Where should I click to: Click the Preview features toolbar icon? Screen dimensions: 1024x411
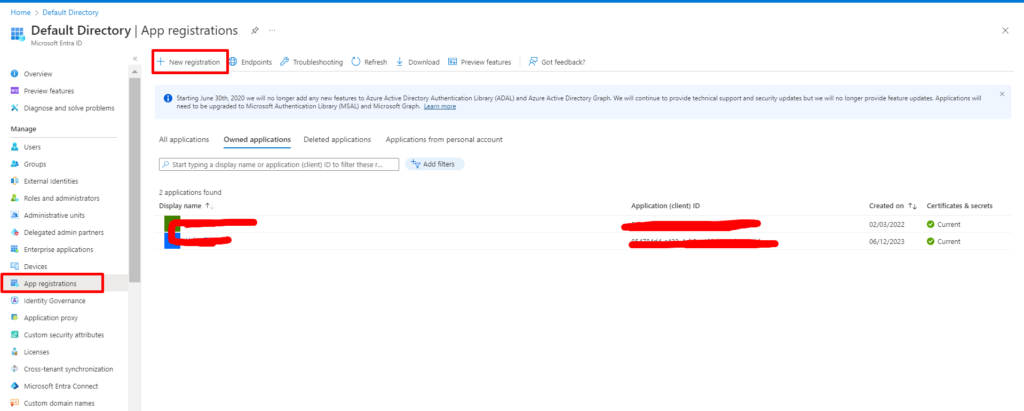pos(453,62)
